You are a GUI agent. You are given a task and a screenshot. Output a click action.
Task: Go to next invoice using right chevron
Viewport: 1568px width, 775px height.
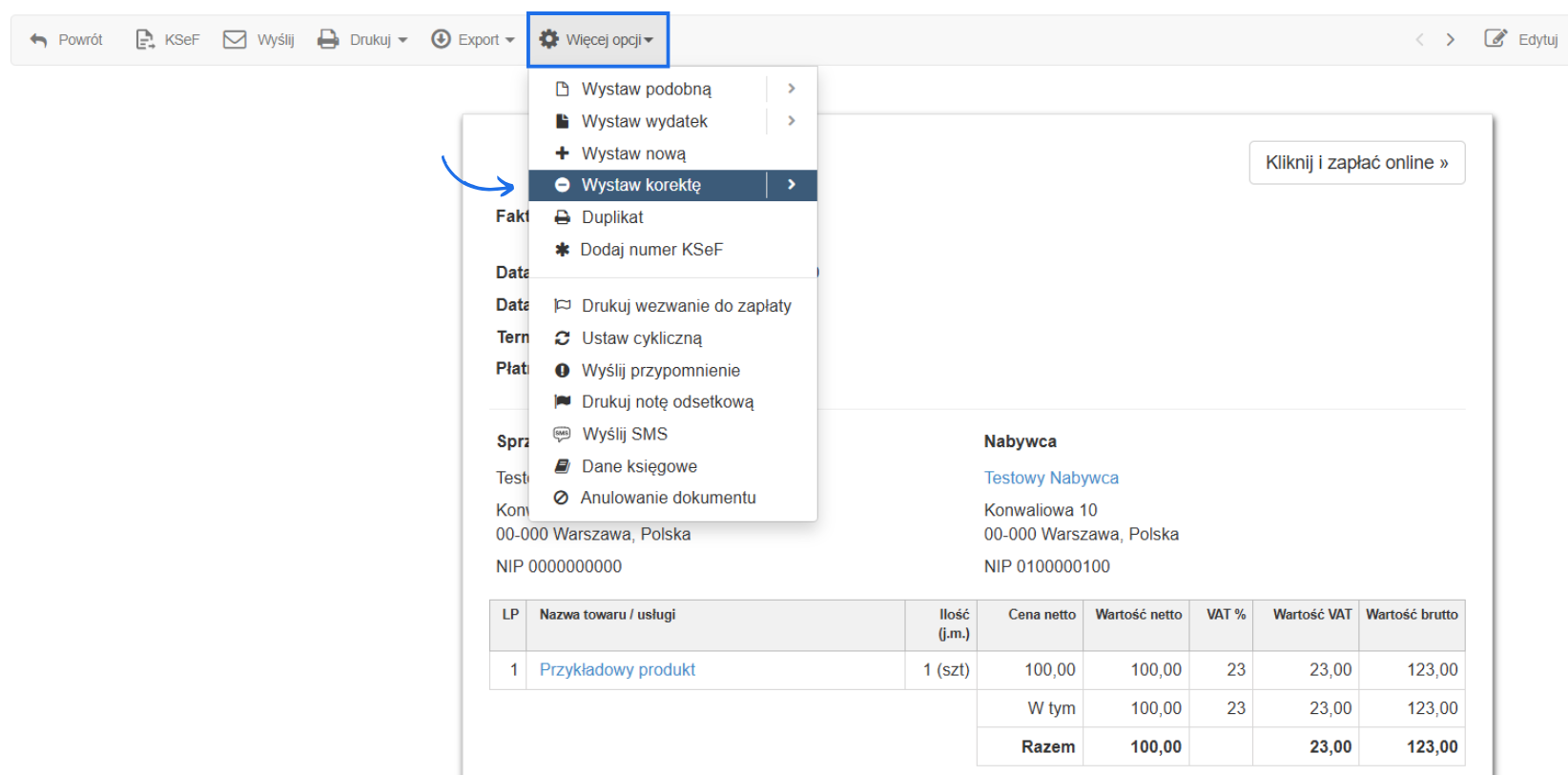(1451, 39)
